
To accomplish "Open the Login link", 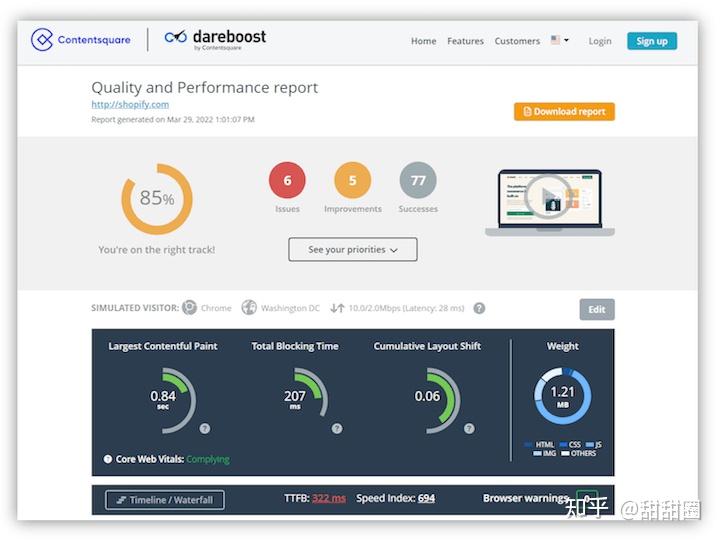I will point(600,41).
